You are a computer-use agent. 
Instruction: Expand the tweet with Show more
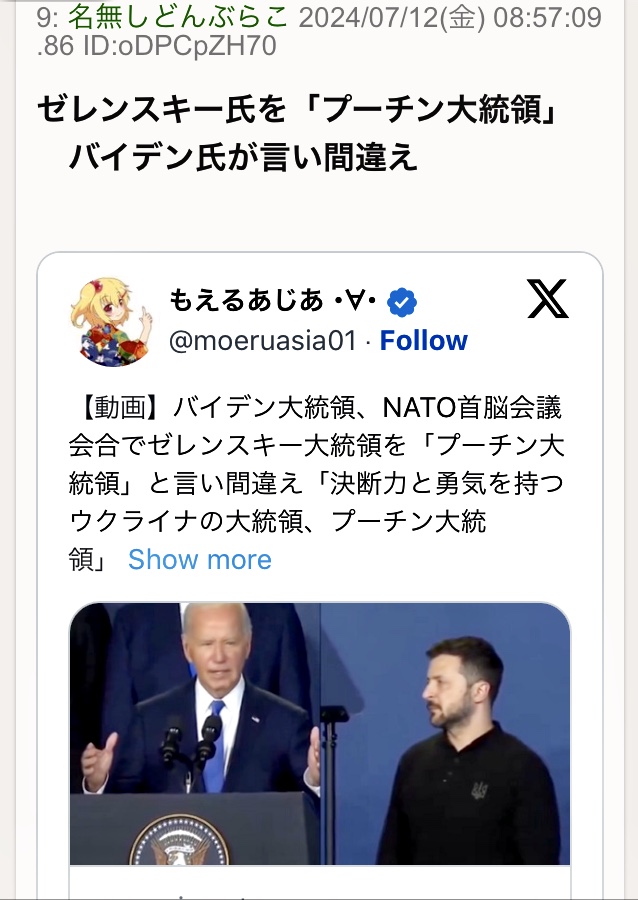click(199, 560)
